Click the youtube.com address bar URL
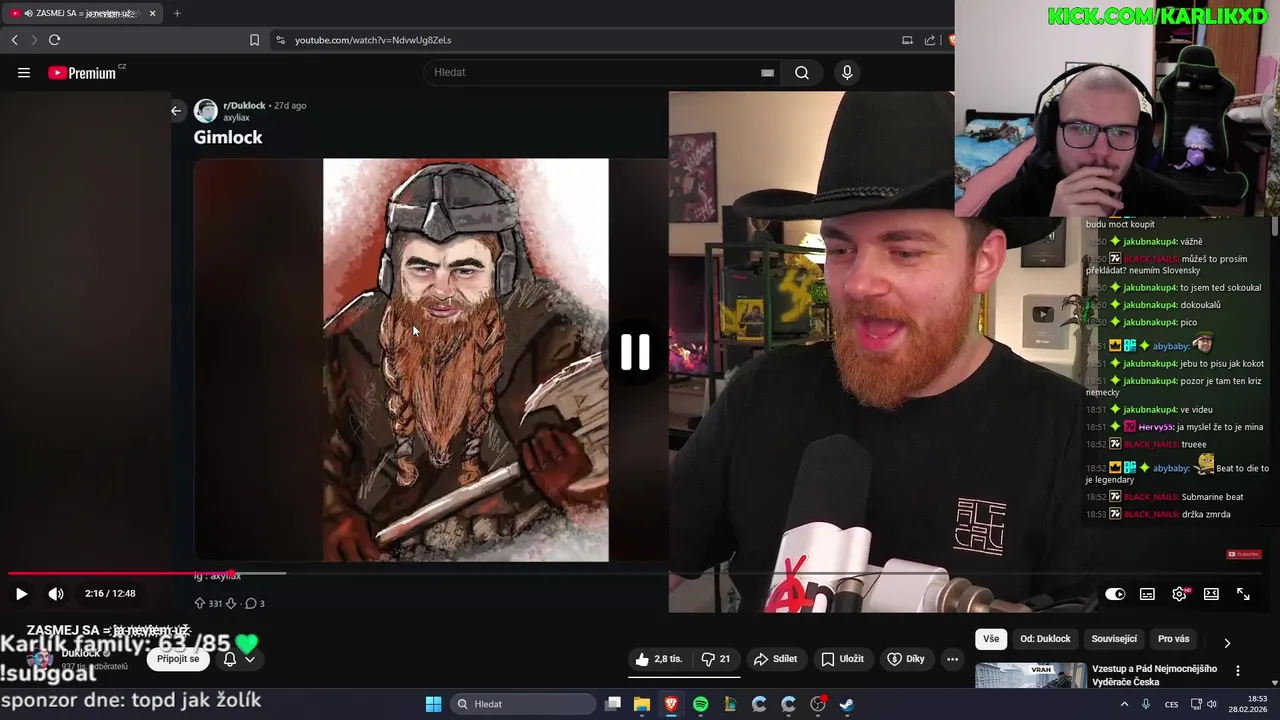 (373, 40)
